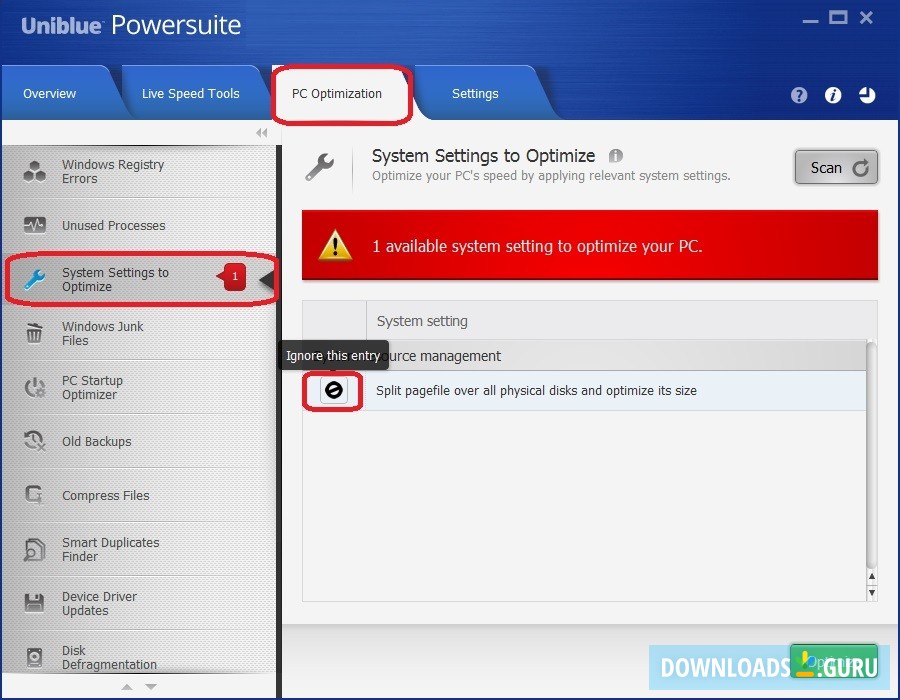Open Windows Registry Errors section
The image size is (900, 700).
tap(140, 172)
